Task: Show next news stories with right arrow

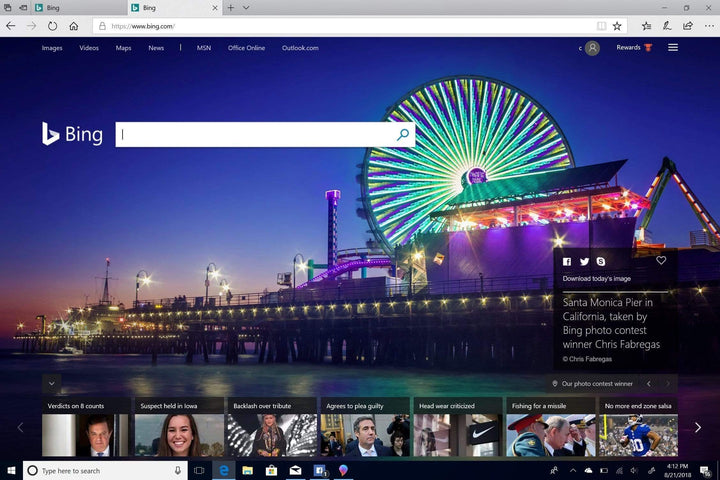Action: coord(697,427)
